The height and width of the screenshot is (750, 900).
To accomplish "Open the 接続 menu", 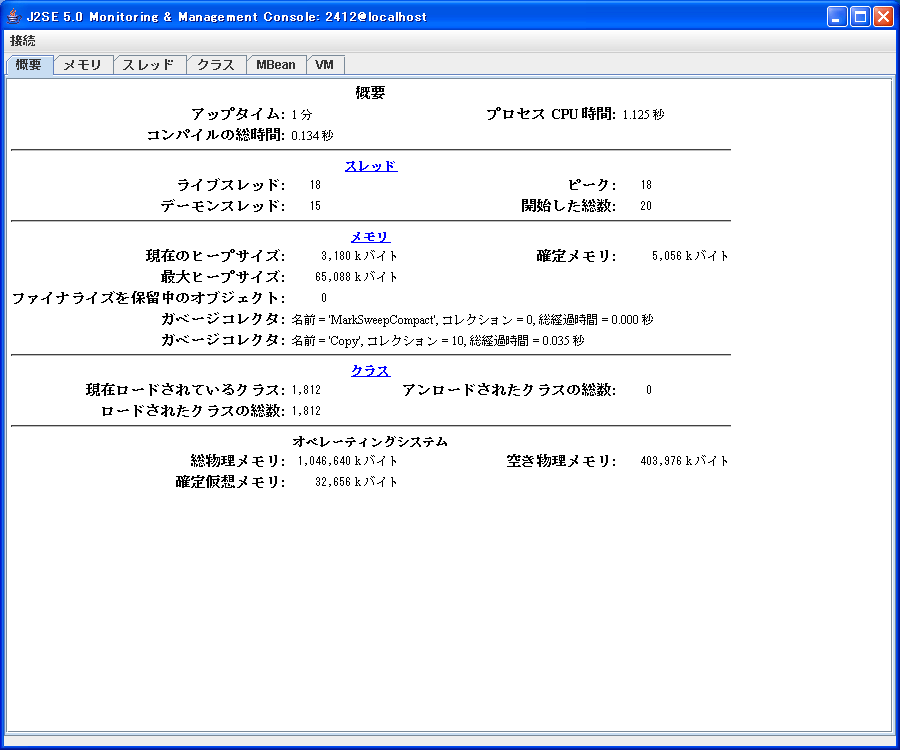I will [23, 41].
